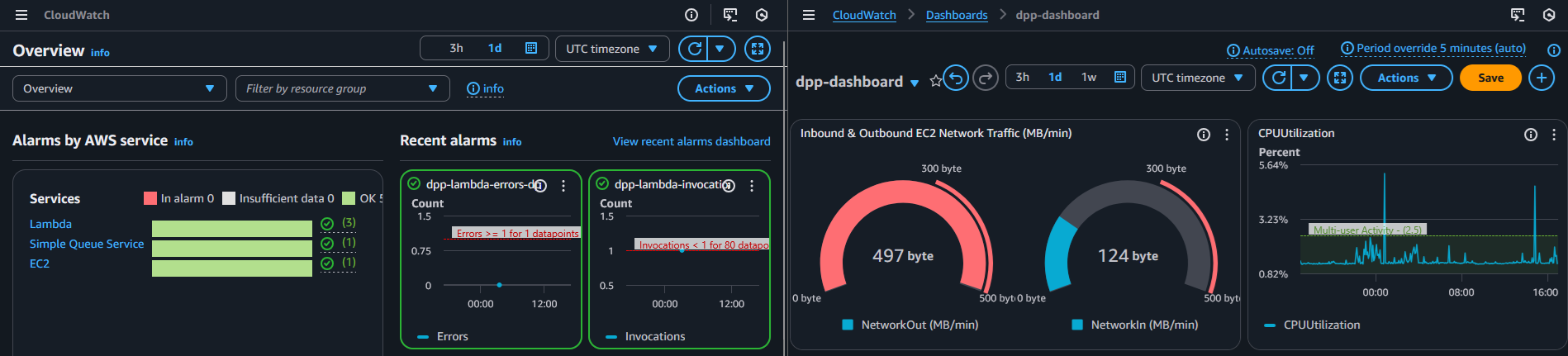Click the info circle icon in left window top bar
The width and height of the screenshot is (1568, 356).
[x=691, y=15]
